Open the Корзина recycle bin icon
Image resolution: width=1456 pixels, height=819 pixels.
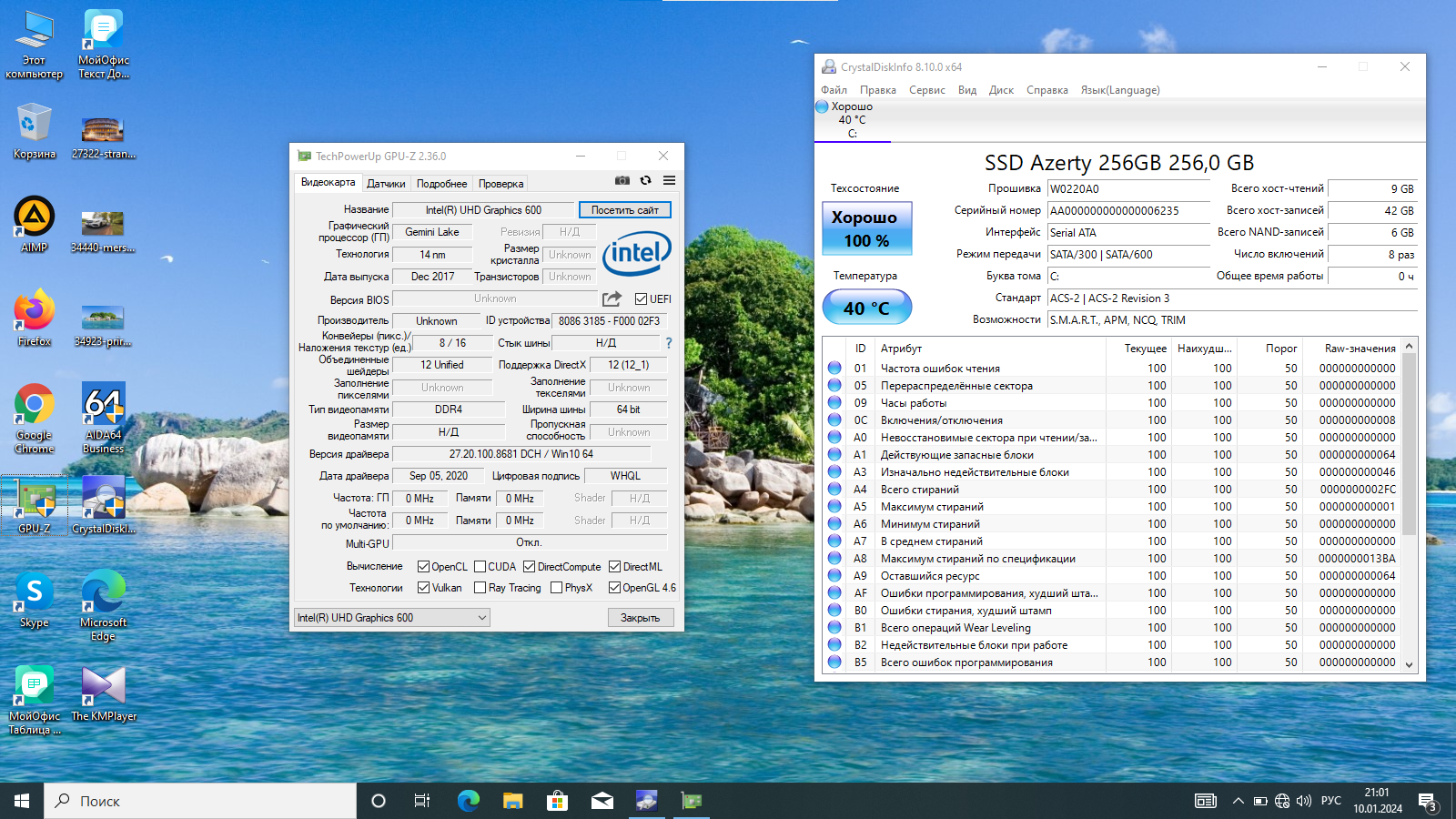click(x=35, y=131)
